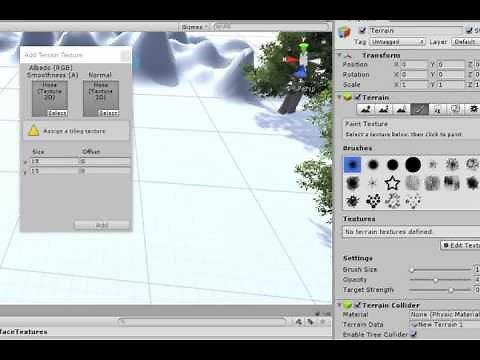Pick the scattered small dots brush
Image resolution: width=480 pixels, height=360 pixels.
click(x=413, y=201)
